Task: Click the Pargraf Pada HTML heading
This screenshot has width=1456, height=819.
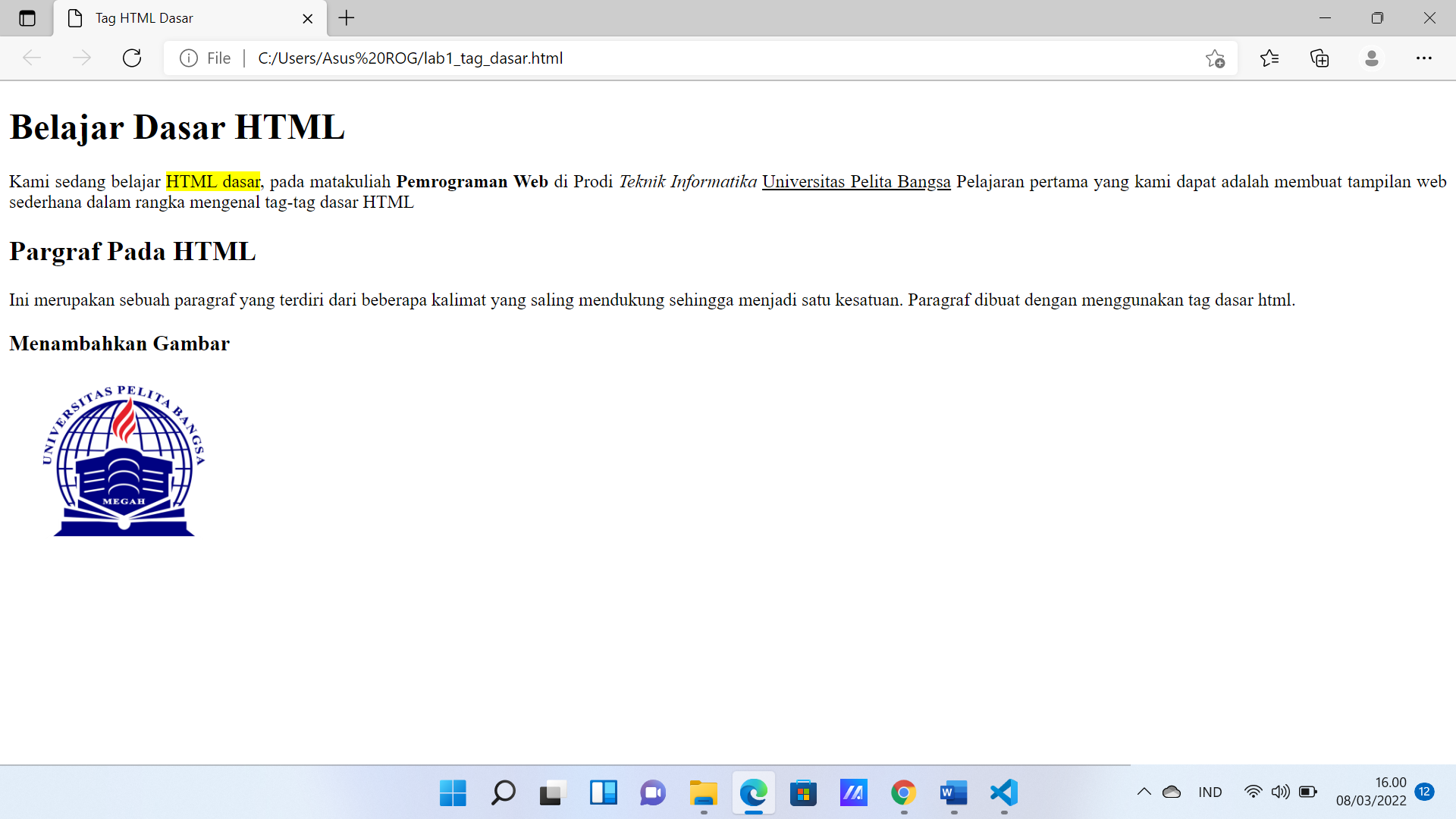Action: tap(133, 251)
